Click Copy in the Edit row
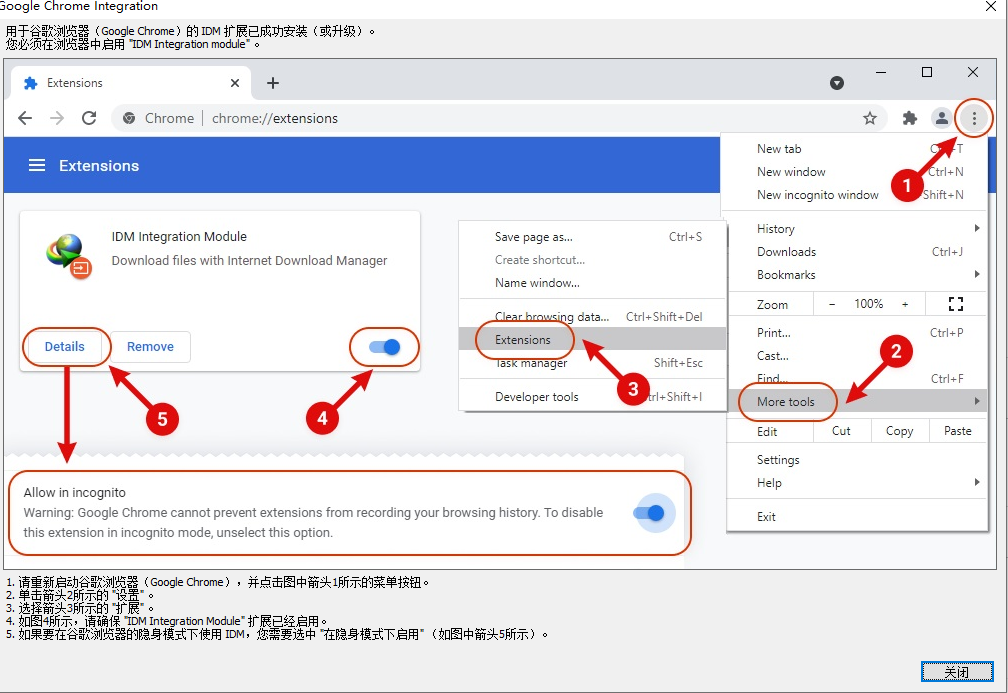The width and height of the screenshot is (1008, 693). (900, 431)
